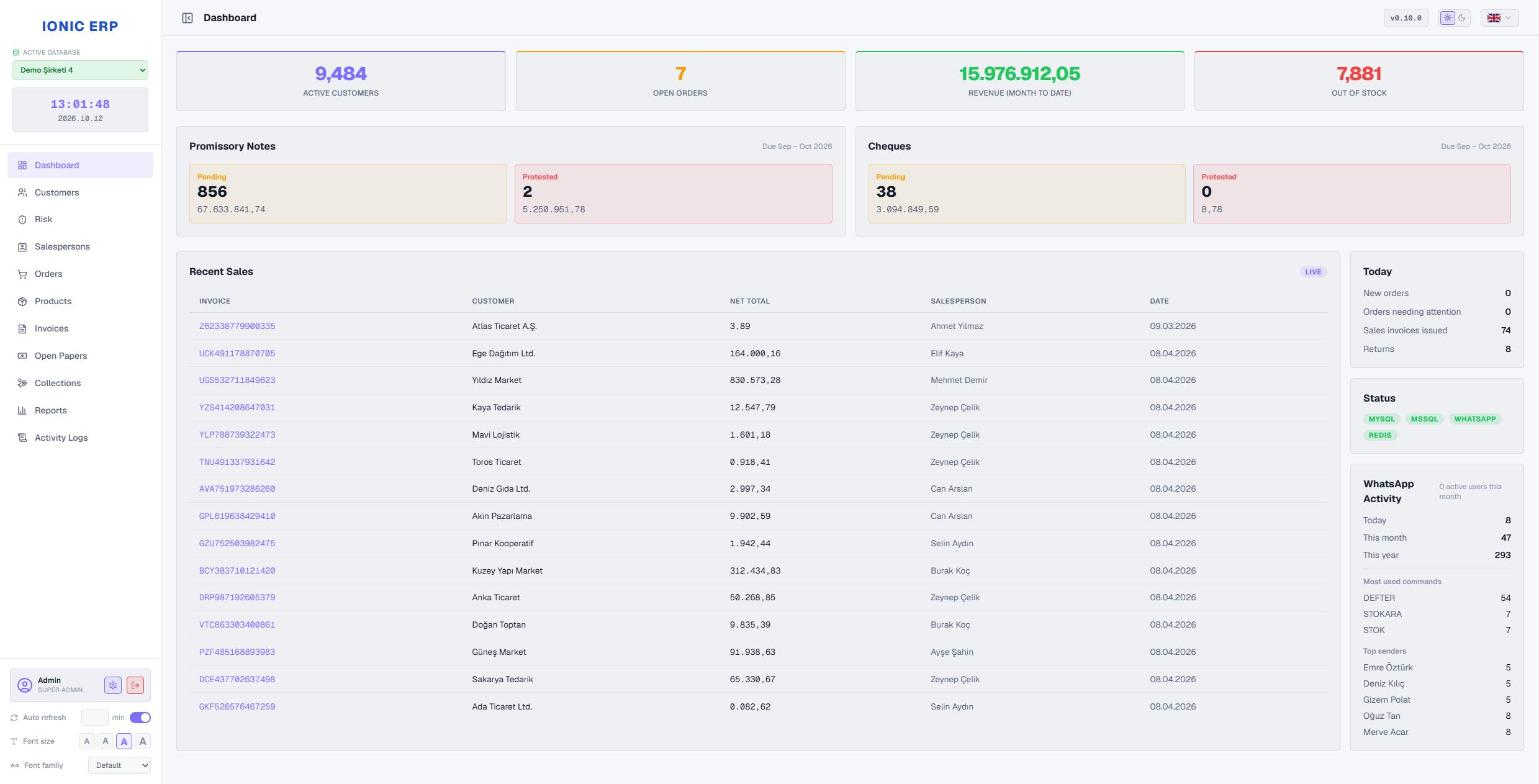Image resolution: width=1539 pixels, height=784 pixels.
Task: Open Products via its box icon
Action: click(x=22, y=301)
